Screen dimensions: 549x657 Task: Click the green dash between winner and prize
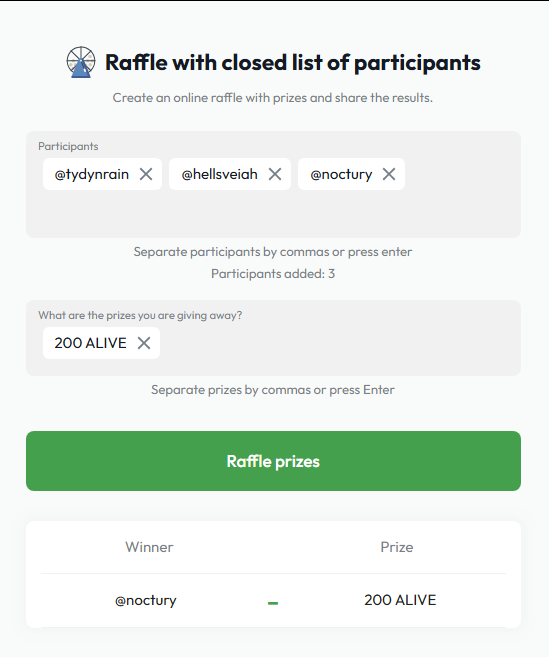coord(273,603)
